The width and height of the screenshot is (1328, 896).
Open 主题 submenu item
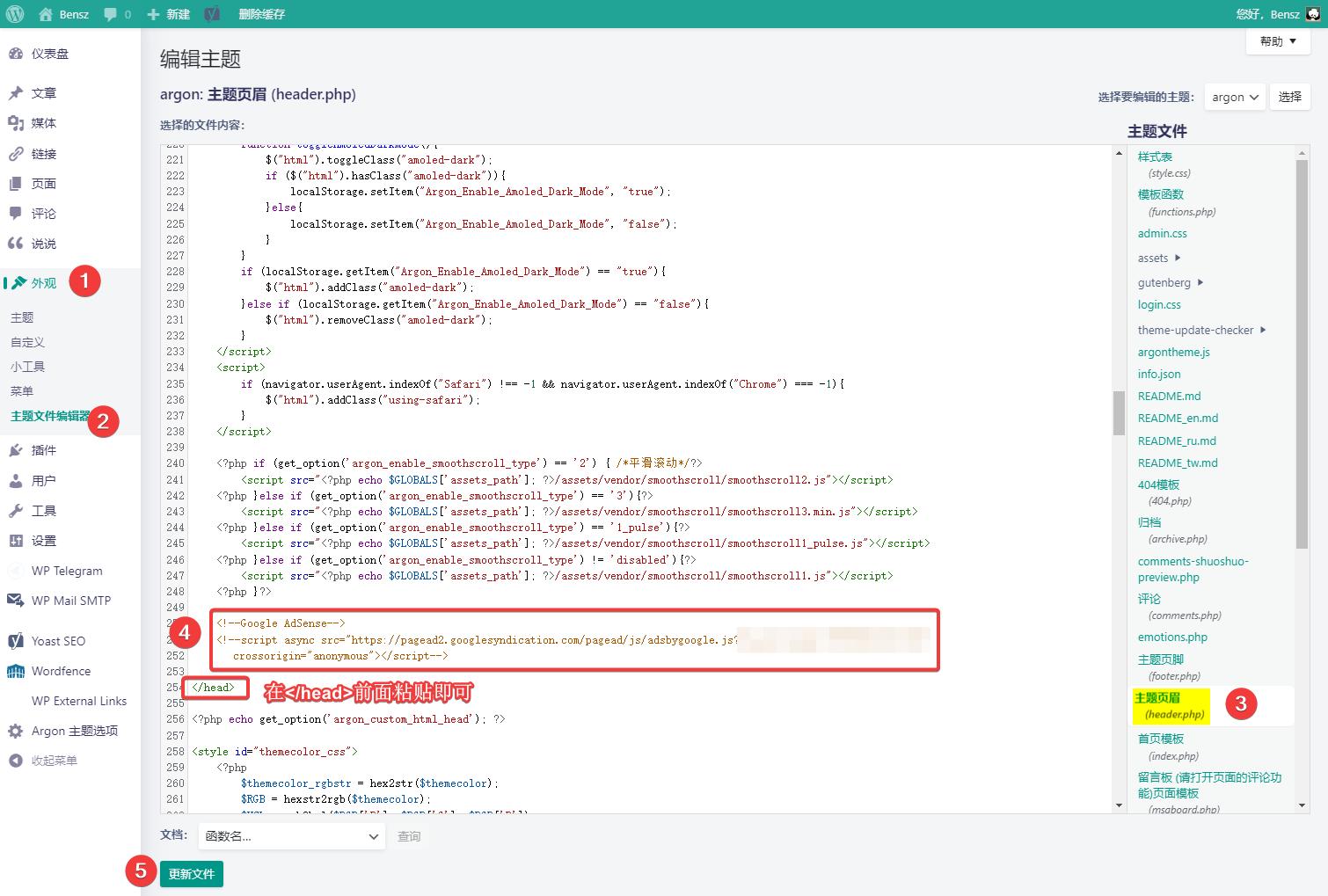pos(22,317)
